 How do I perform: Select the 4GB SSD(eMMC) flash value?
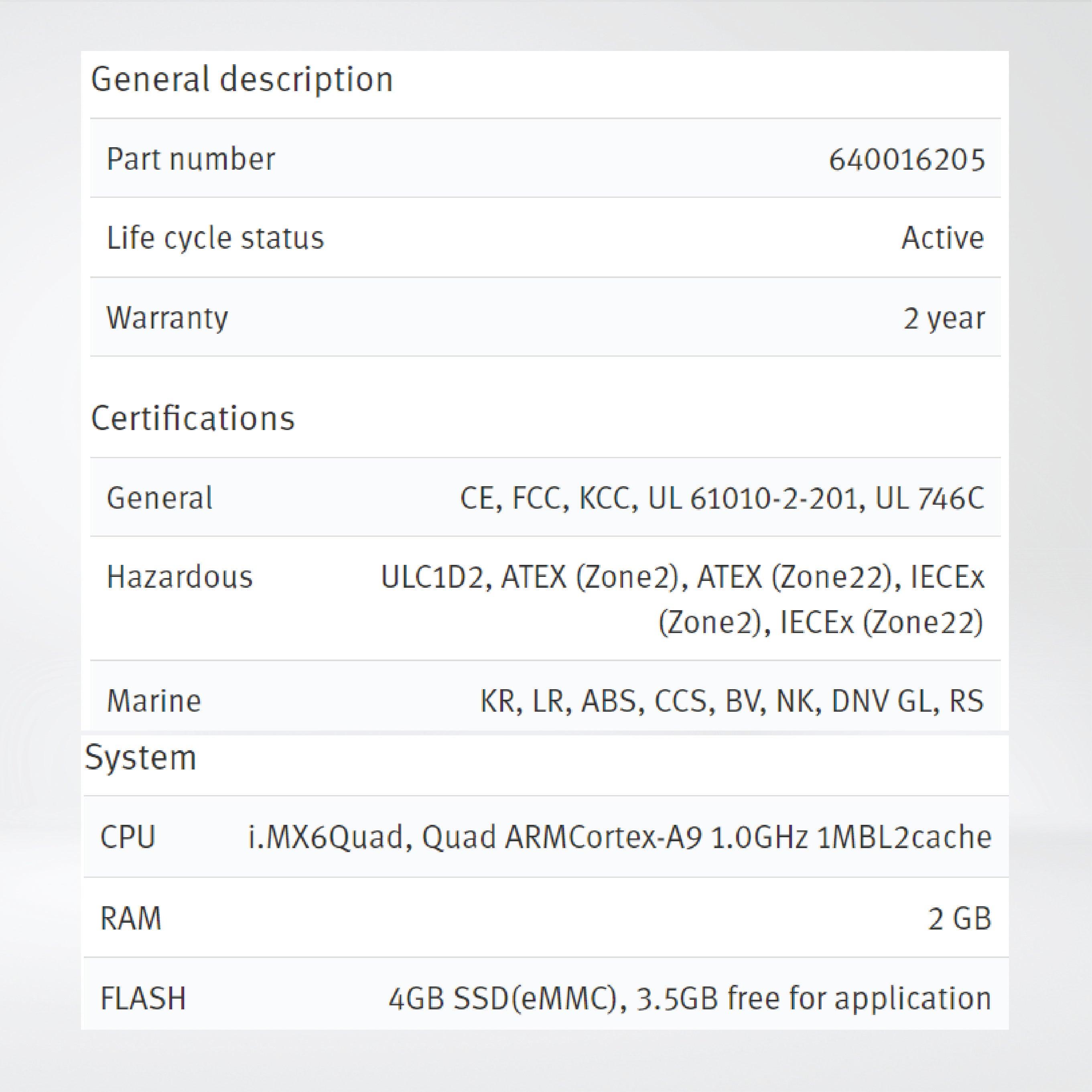coord(690,999)
